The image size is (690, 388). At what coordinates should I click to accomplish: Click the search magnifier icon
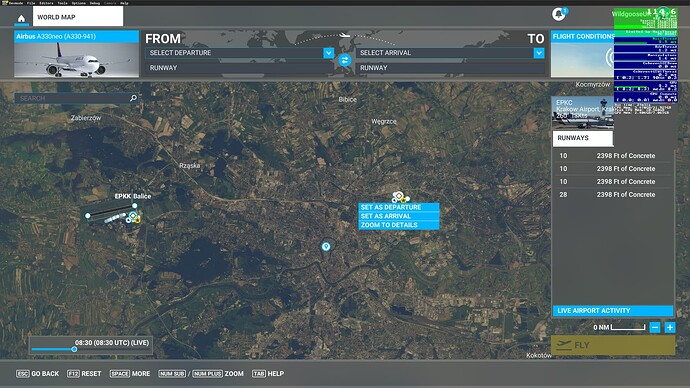click(x=133, y=98)
